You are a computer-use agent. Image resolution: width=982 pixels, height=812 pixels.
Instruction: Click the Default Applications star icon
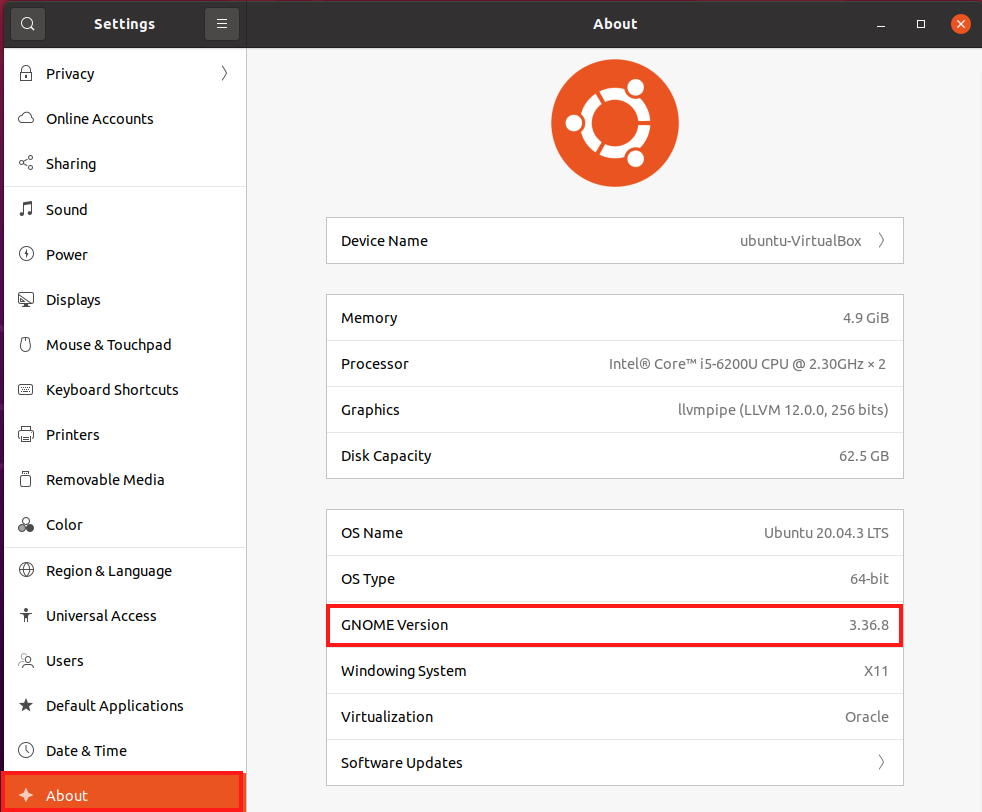(26, 706)
